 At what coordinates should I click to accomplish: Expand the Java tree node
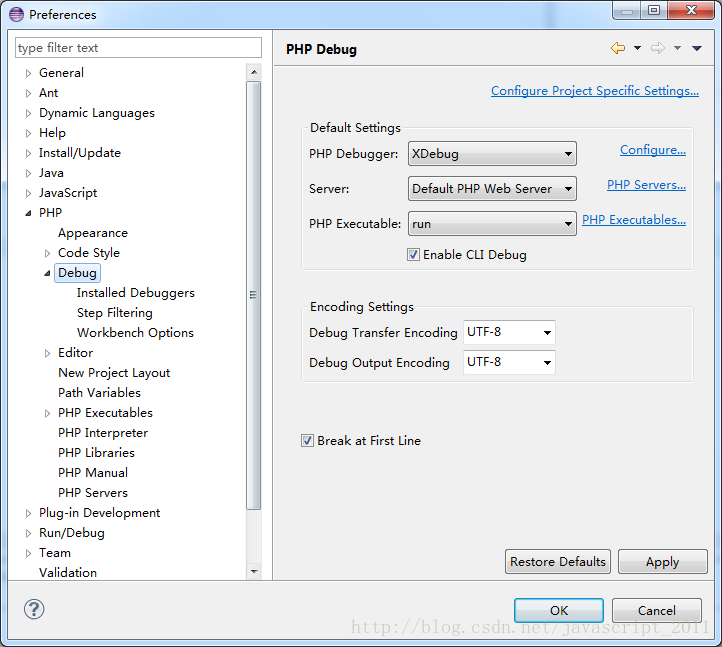(29, 173)
